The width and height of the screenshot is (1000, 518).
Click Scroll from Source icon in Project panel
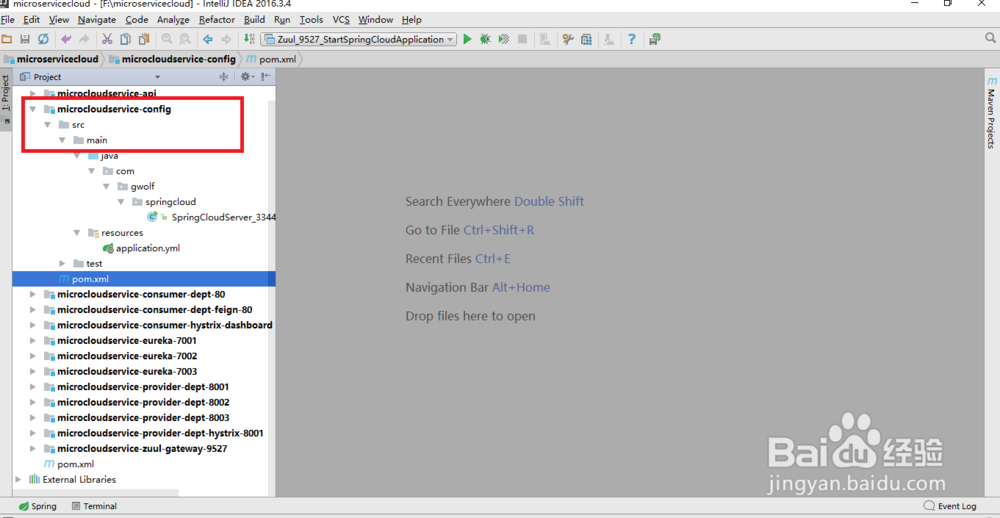pyautogui.click(x=224, y=77)
